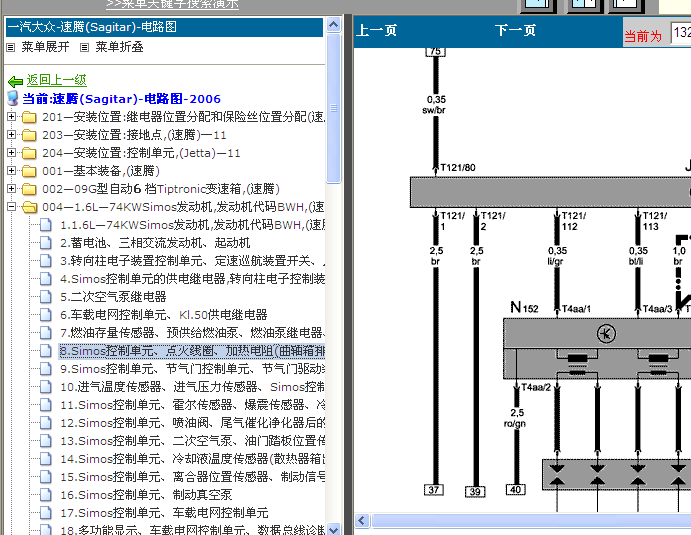
Task: Go to next page 下一页
Action: [x=515, y=30]
